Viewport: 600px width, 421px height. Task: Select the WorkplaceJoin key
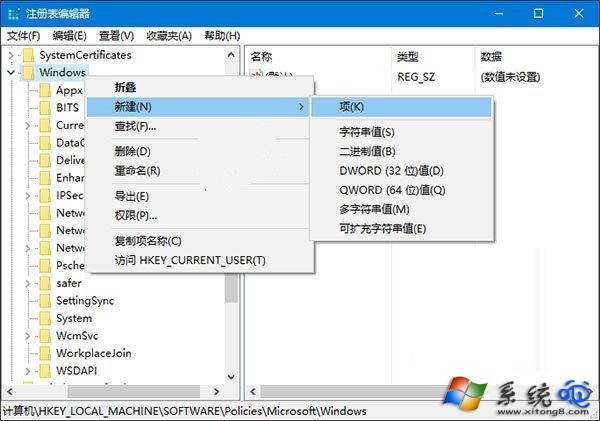(x=94, y=353)
